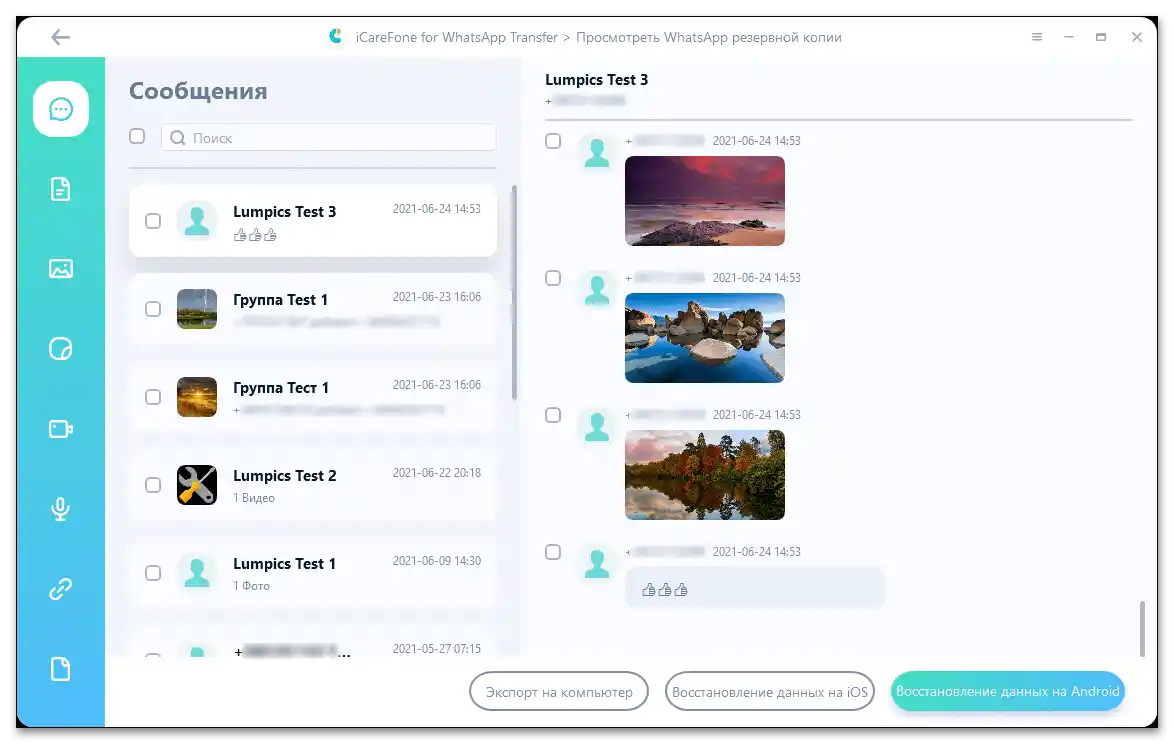Click the search magnifier icon
Screen dimensions: 1174x744
coord(177,138)
